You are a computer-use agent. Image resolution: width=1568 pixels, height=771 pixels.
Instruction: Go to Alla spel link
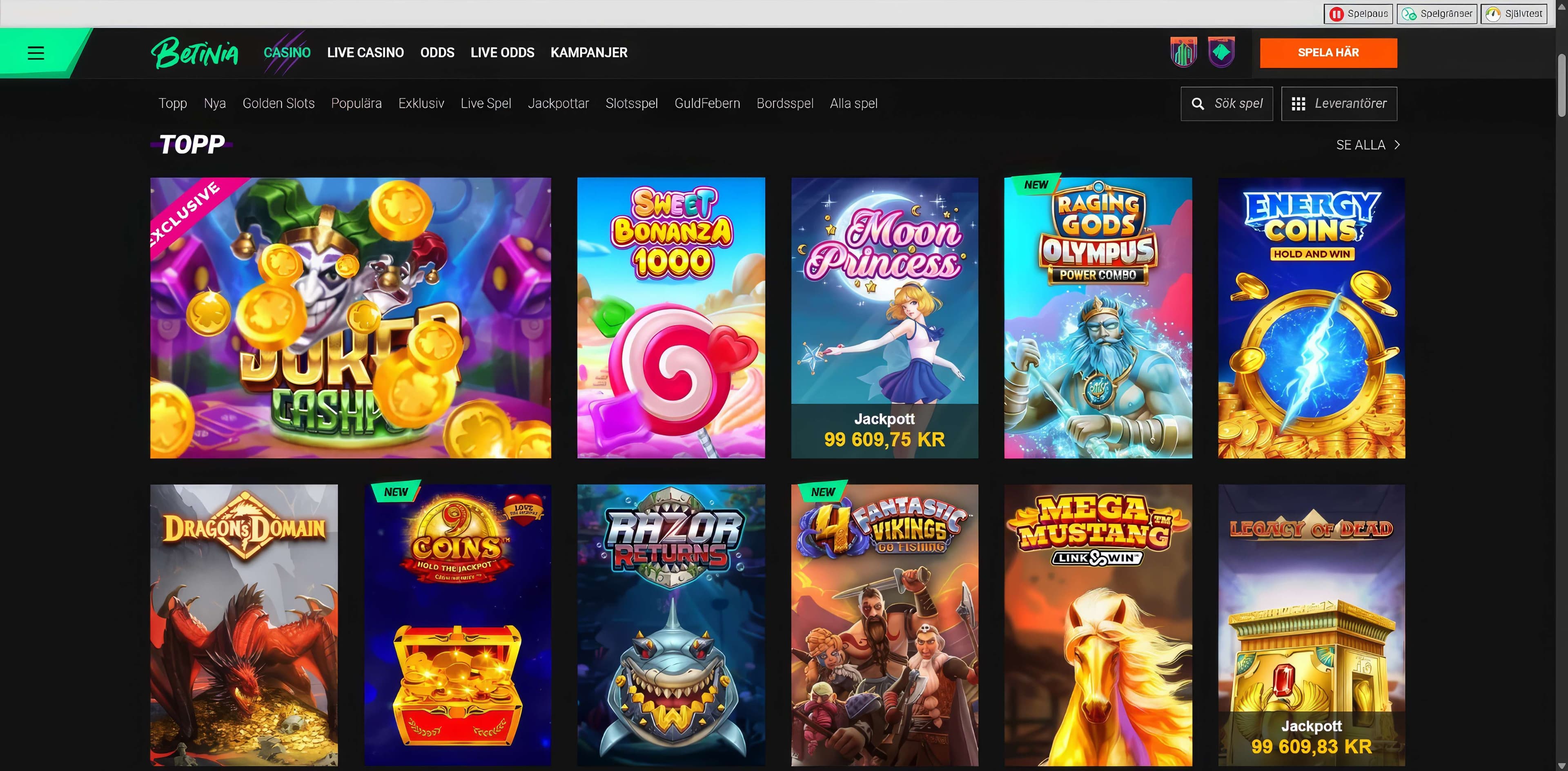click(x=853, y=103)
